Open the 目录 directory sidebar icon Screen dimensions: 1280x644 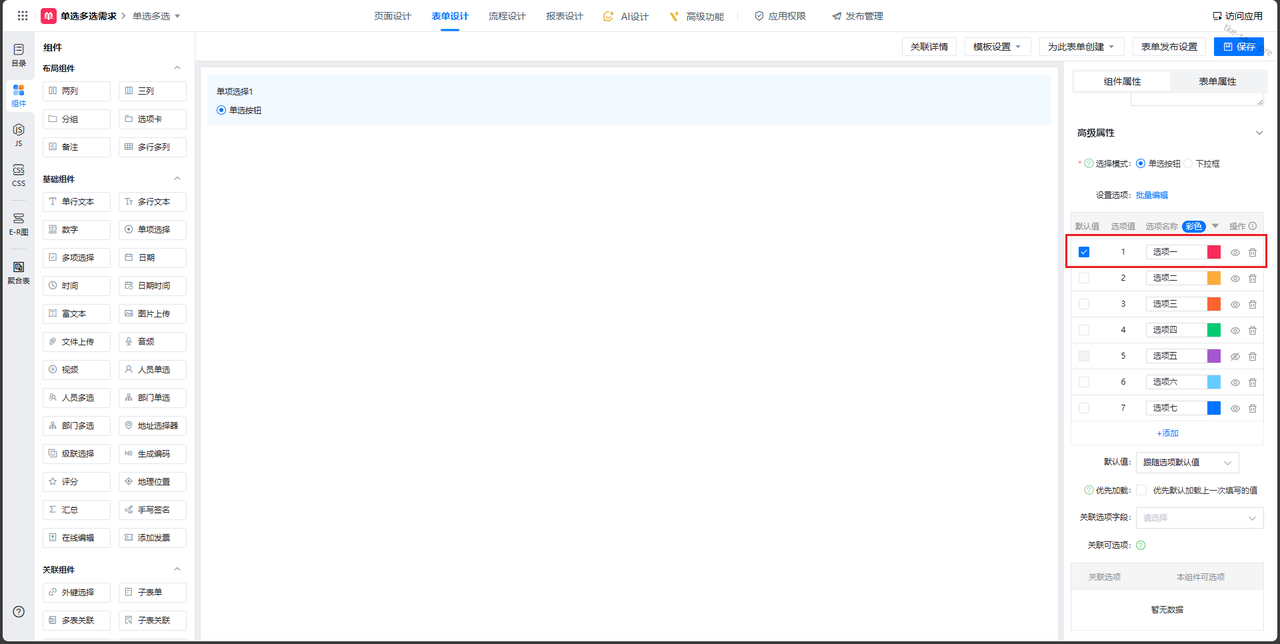(18, 54)
